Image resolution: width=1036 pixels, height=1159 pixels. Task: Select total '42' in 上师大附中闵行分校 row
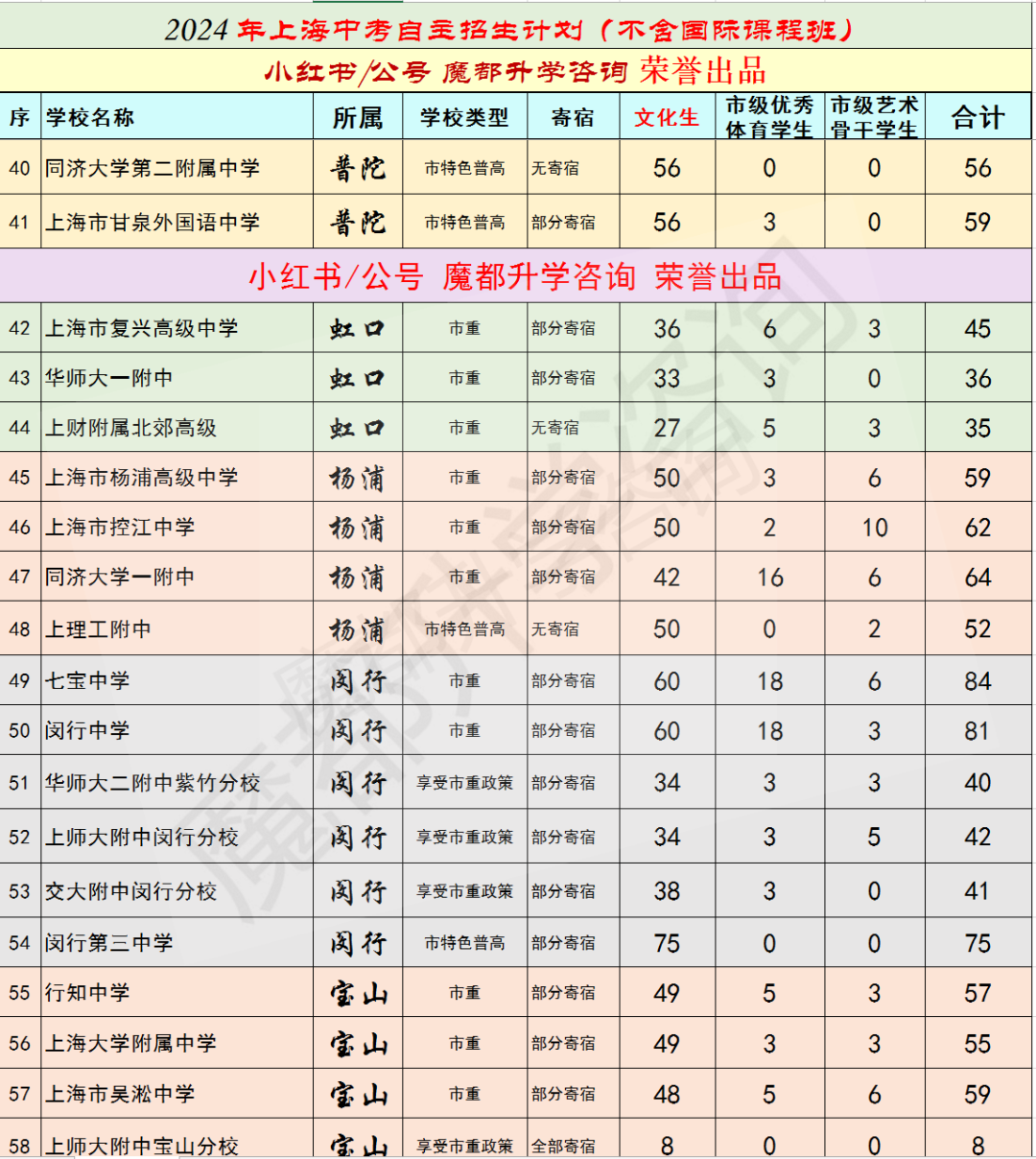click(977, 837)
